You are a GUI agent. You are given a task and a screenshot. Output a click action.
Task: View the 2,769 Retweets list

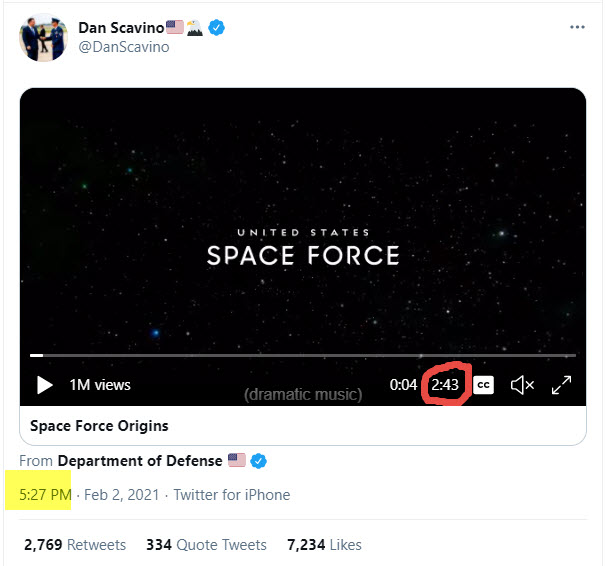pos(75,545)
